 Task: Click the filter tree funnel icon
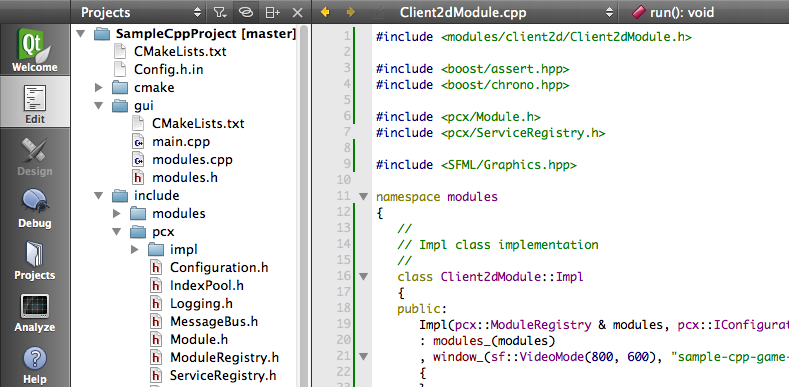219,12
